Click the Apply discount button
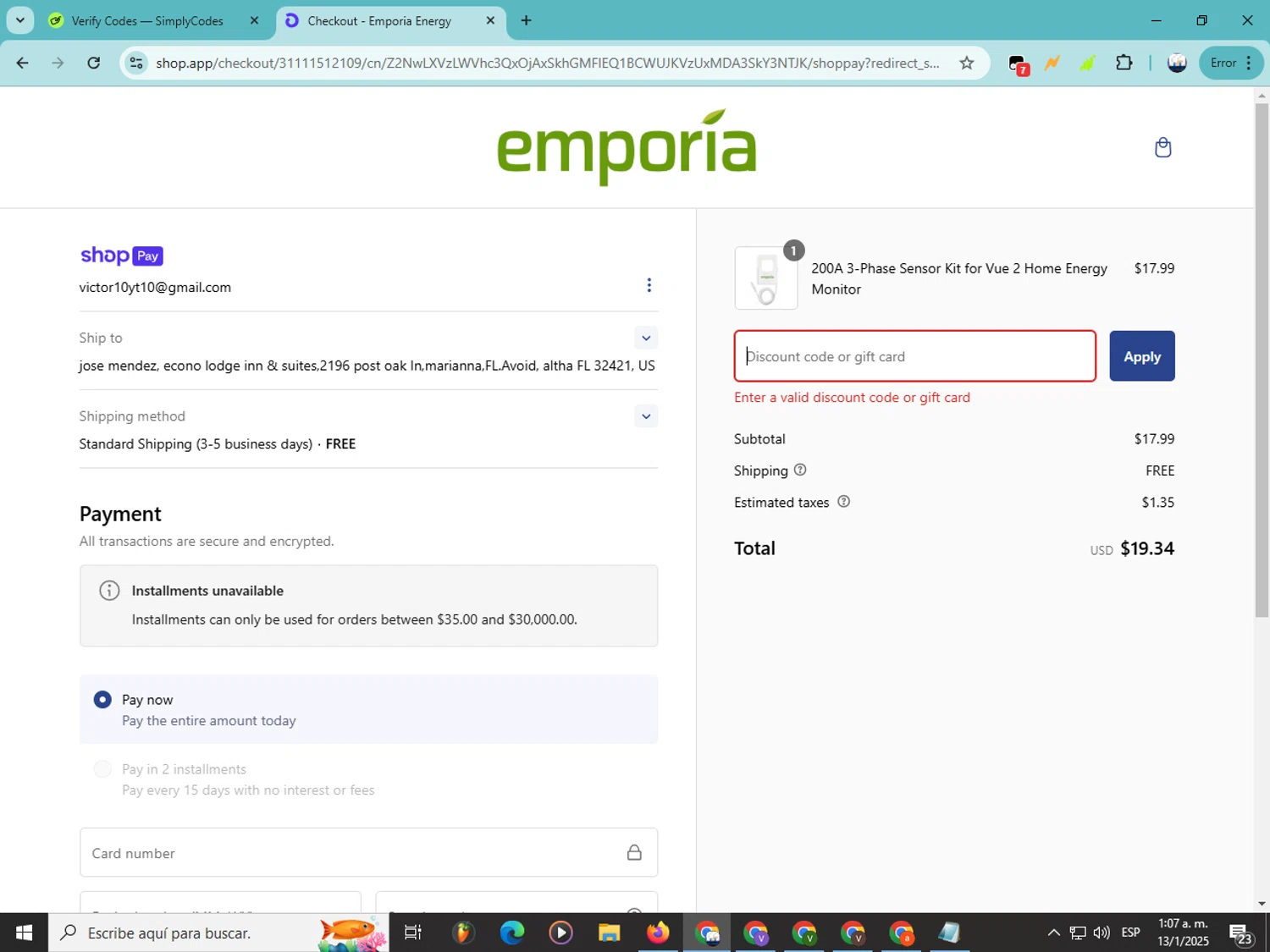Image resolution: width=1270 pixels, height=952 pixels. 1141,356
